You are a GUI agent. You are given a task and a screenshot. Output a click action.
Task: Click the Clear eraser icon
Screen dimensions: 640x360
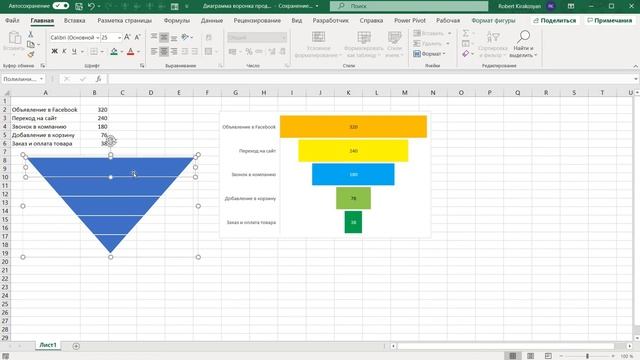click(x=466, y=53)
